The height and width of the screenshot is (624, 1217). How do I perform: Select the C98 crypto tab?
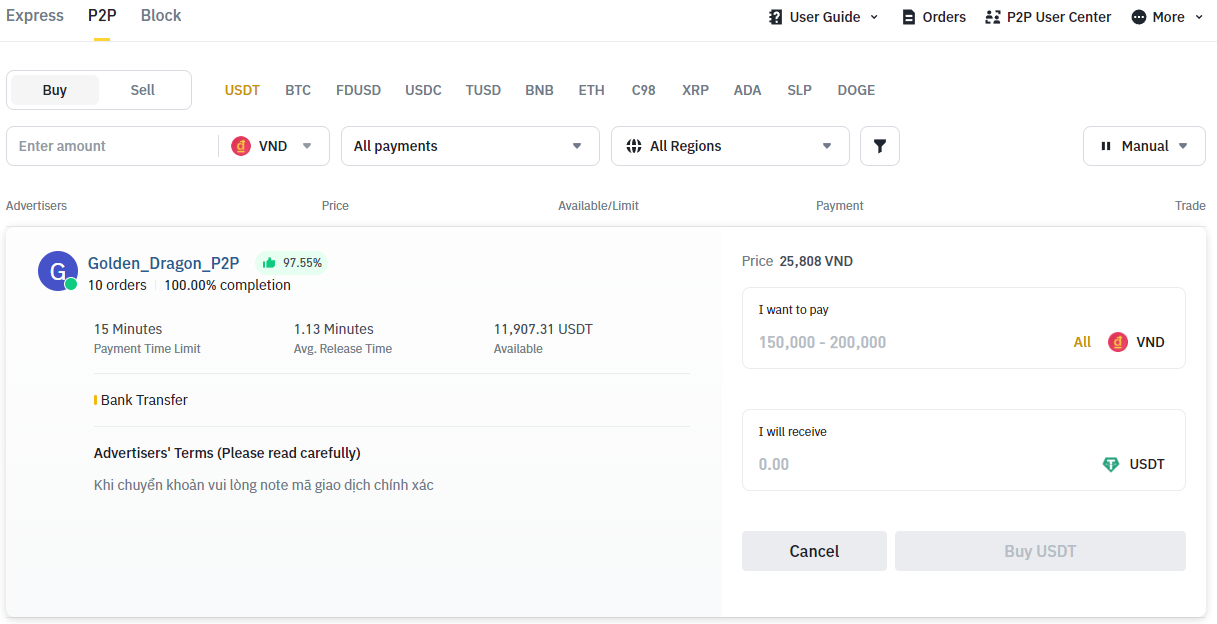(643, 90)
